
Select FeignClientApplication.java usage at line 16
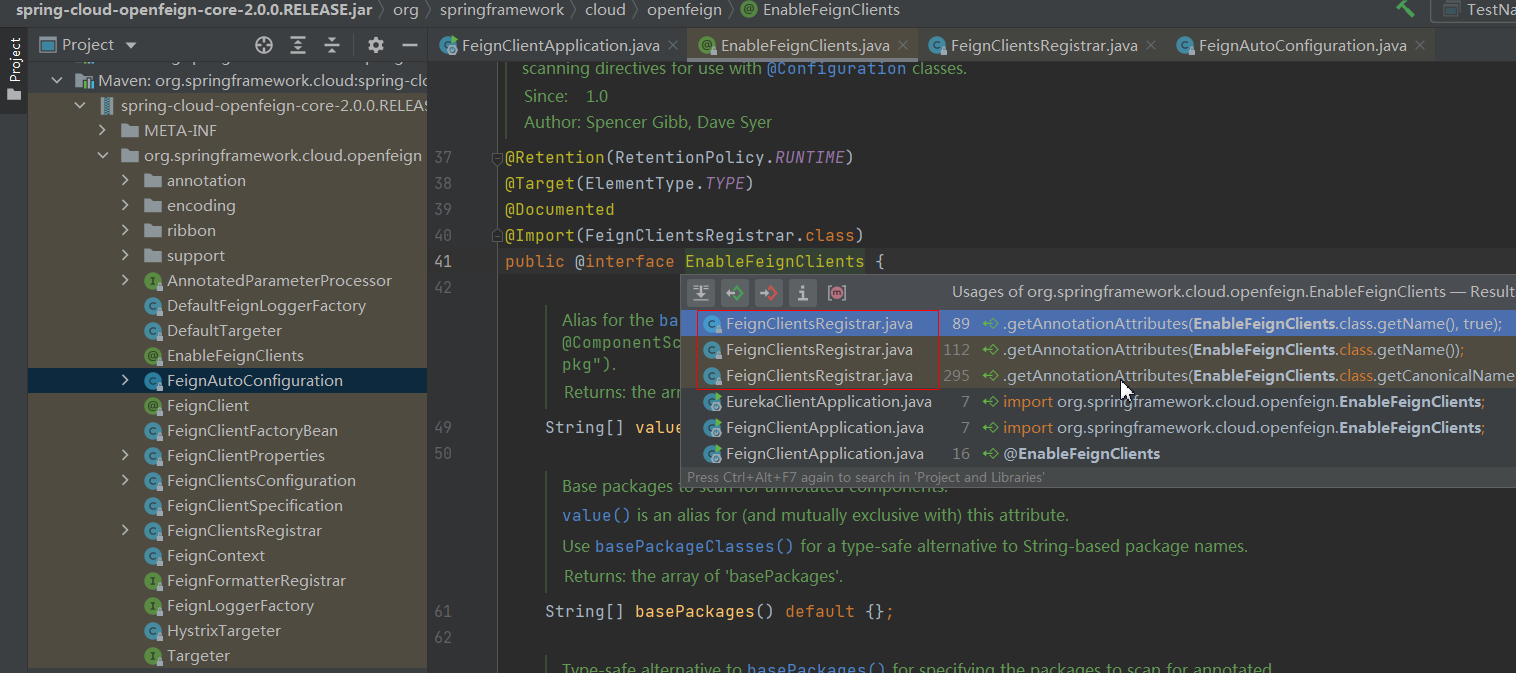(1098, 454)
